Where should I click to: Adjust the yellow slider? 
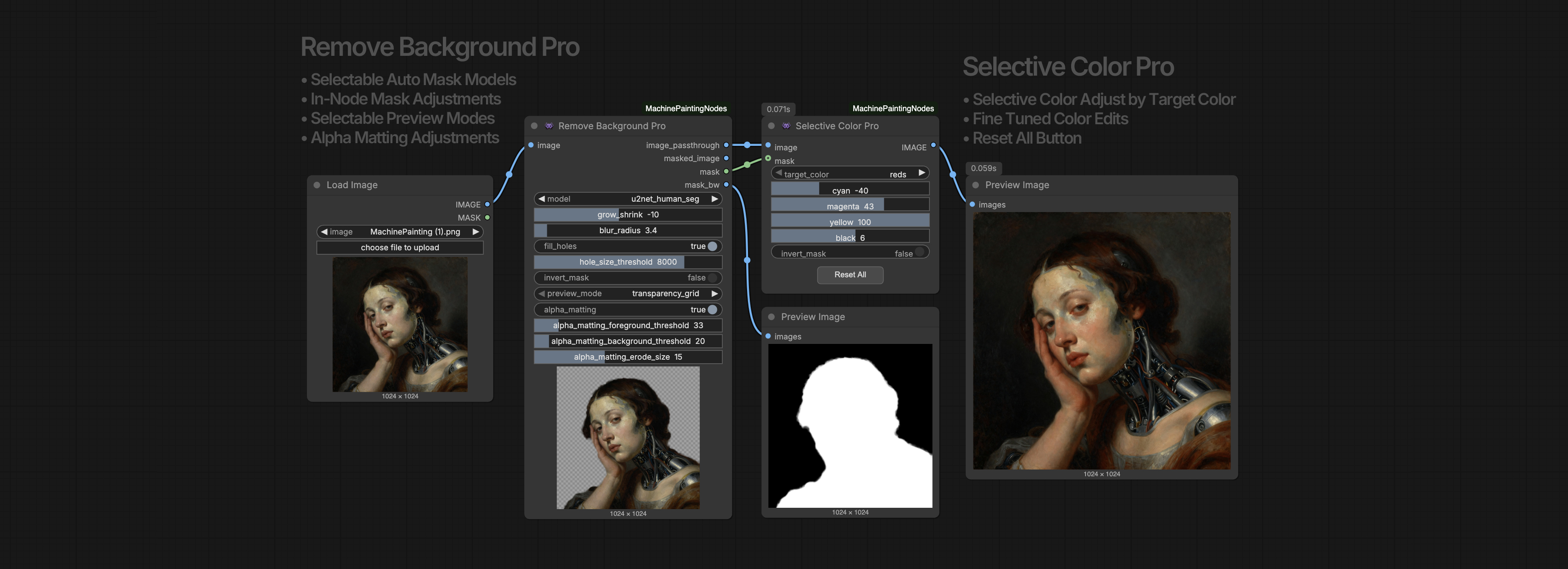point(850,221)
